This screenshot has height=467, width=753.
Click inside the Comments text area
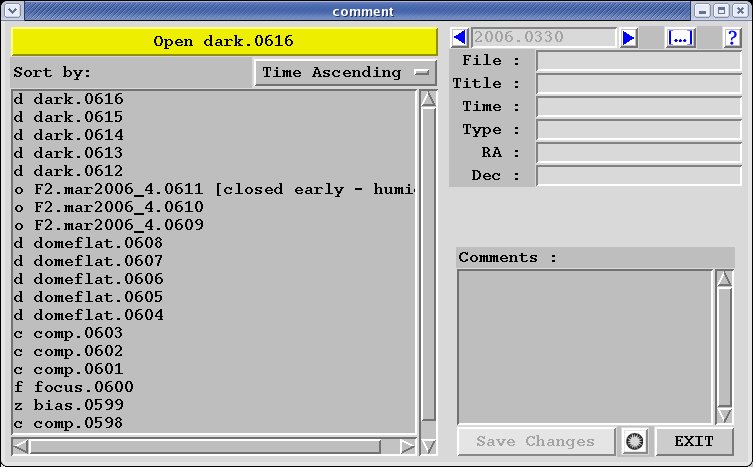(x=585, y=346)
